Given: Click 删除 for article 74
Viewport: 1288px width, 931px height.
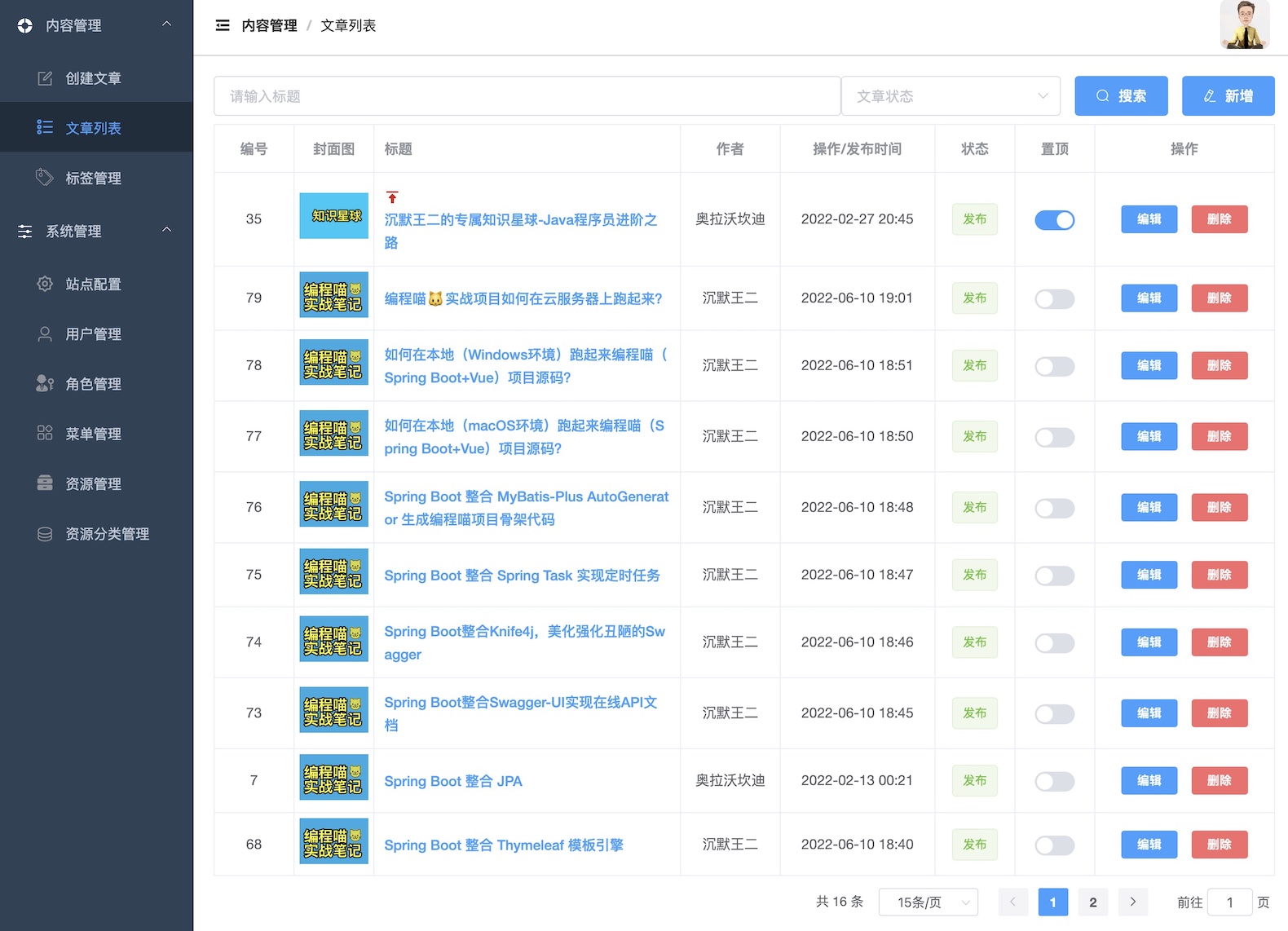Looking at the screenshot, I should pos(1220,642).
